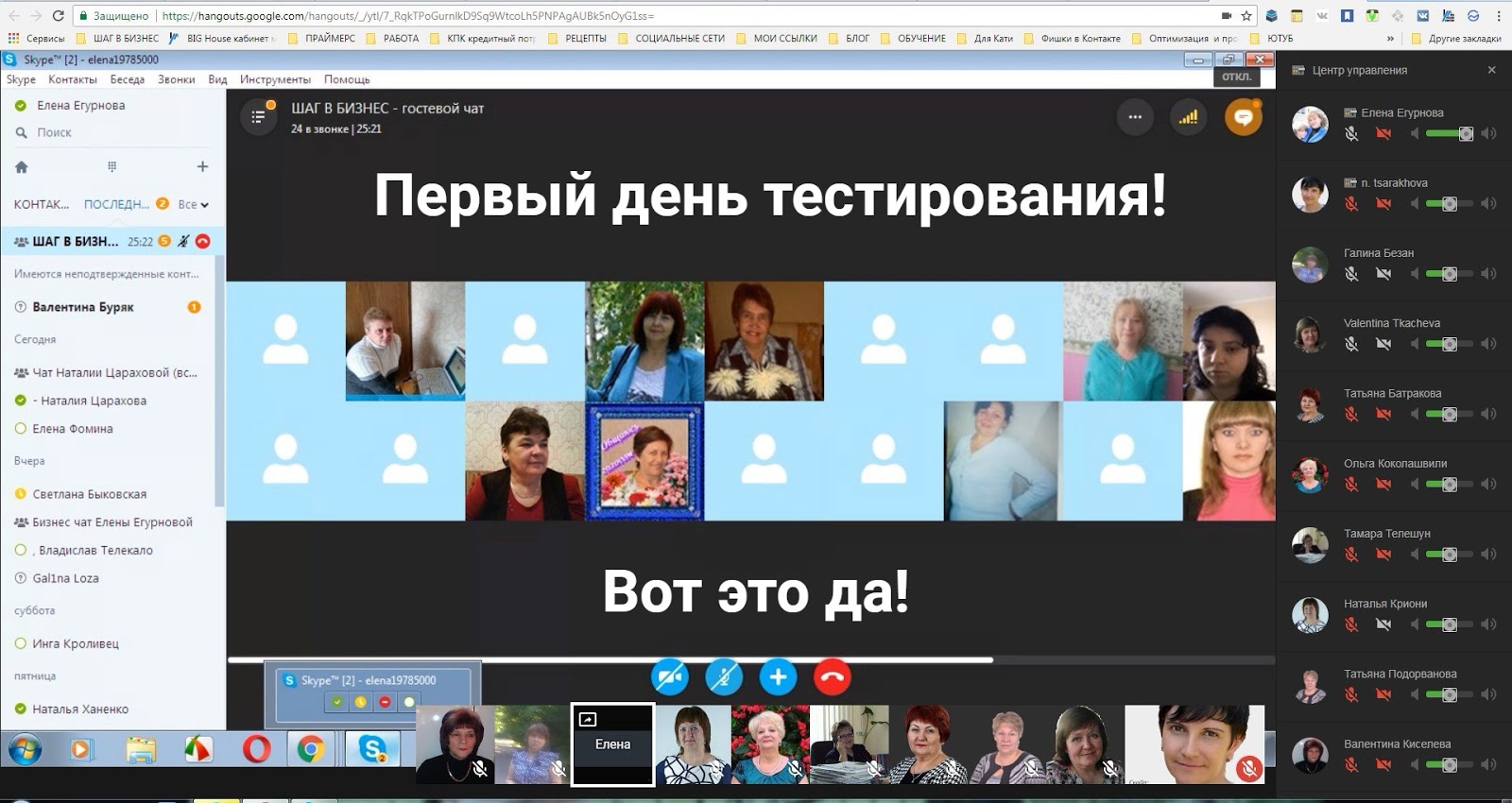Viewport: 1512px width, 803px height.
Task: Show hidden bookmarks via the » chevron
Action: [1390, 39]
